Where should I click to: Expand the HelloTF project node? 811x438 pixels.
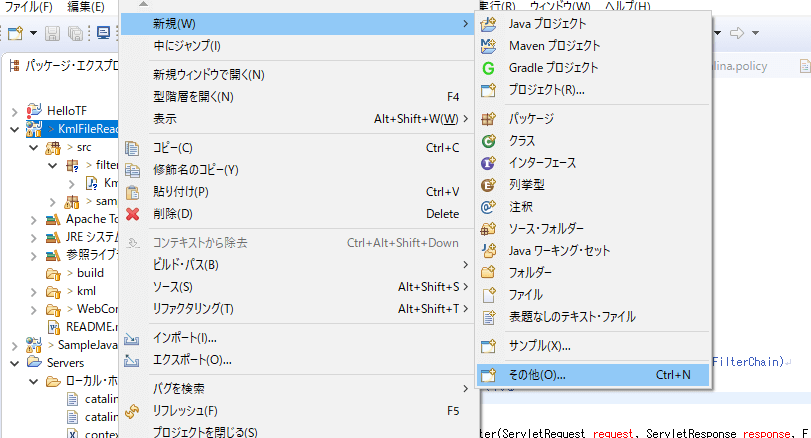coord(14,111)
